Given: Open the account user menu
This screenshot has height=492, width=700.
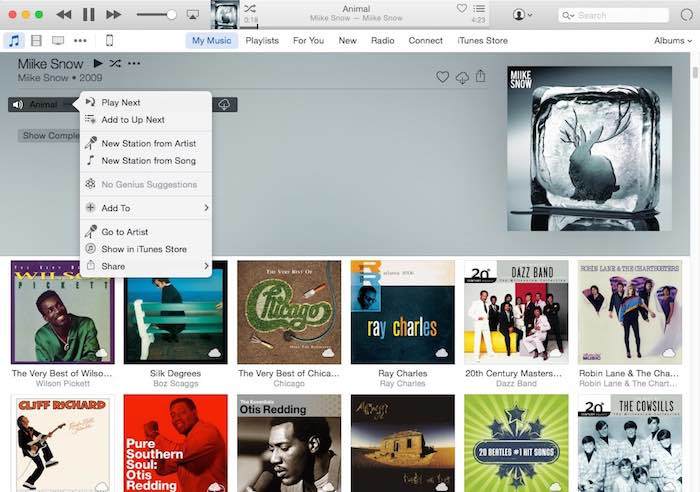Looking at the screenshot, I should [522, 15].
